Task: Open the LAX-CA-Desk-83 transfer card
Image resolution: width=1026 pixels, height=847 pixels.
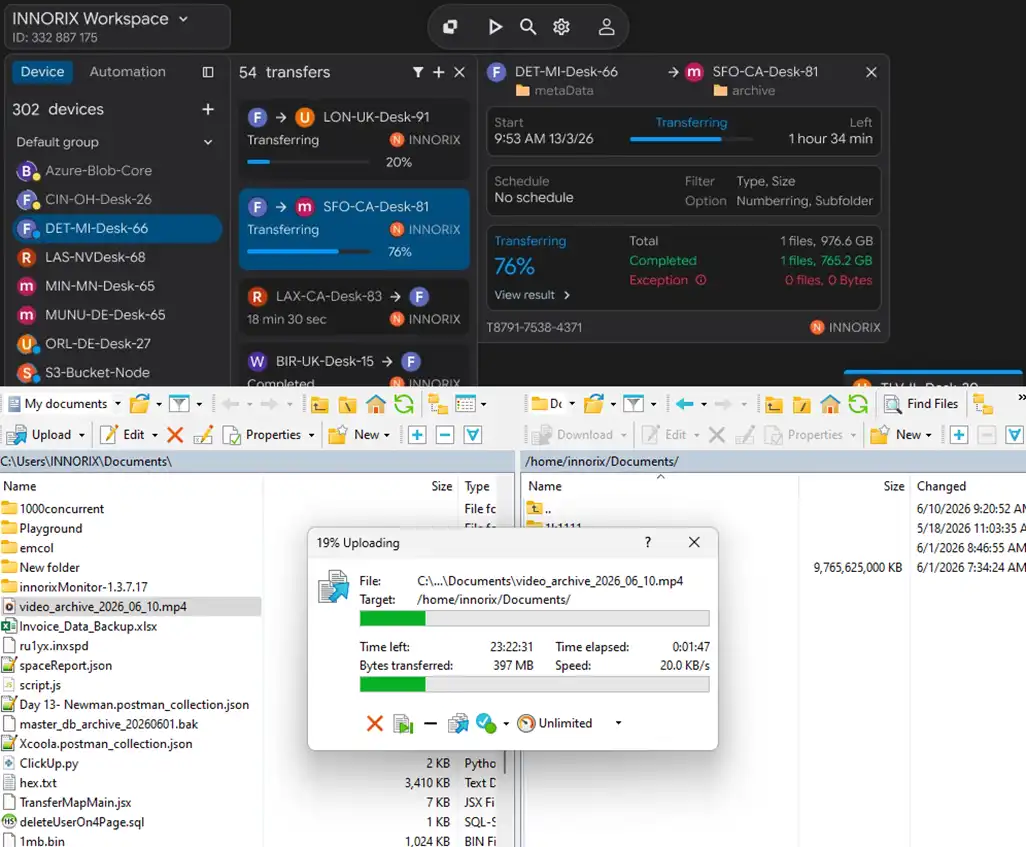Action: pos(354,308)
